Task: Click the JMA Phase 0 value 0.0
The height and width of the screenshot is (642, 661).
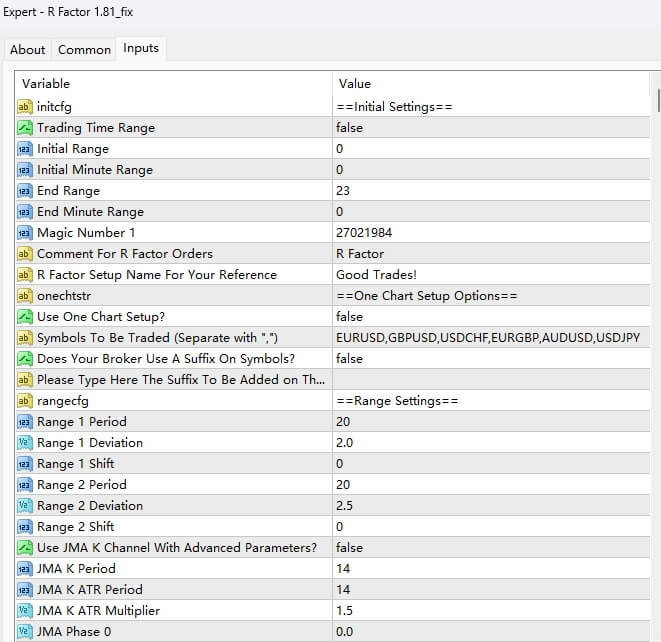Action: point(344,631)
